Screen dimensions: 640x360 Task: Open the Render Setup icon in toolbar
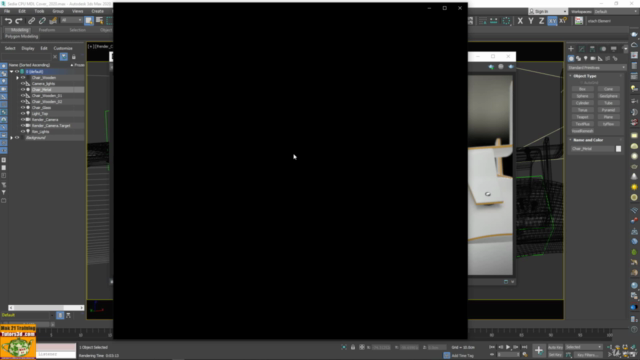pos(579,21)
